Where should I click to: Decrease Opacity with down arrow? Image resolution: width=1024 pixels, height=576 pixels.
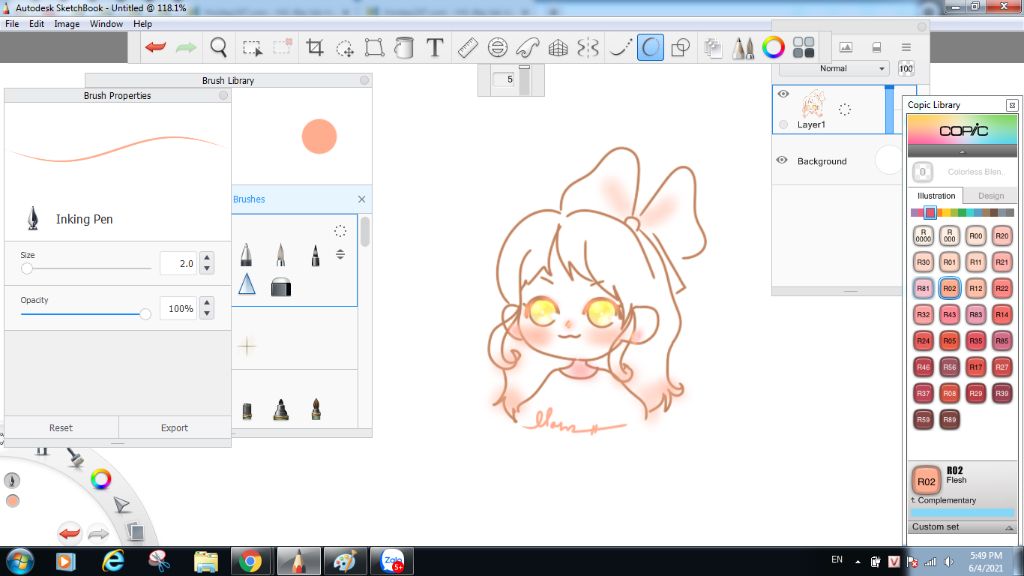coord(207,313)
